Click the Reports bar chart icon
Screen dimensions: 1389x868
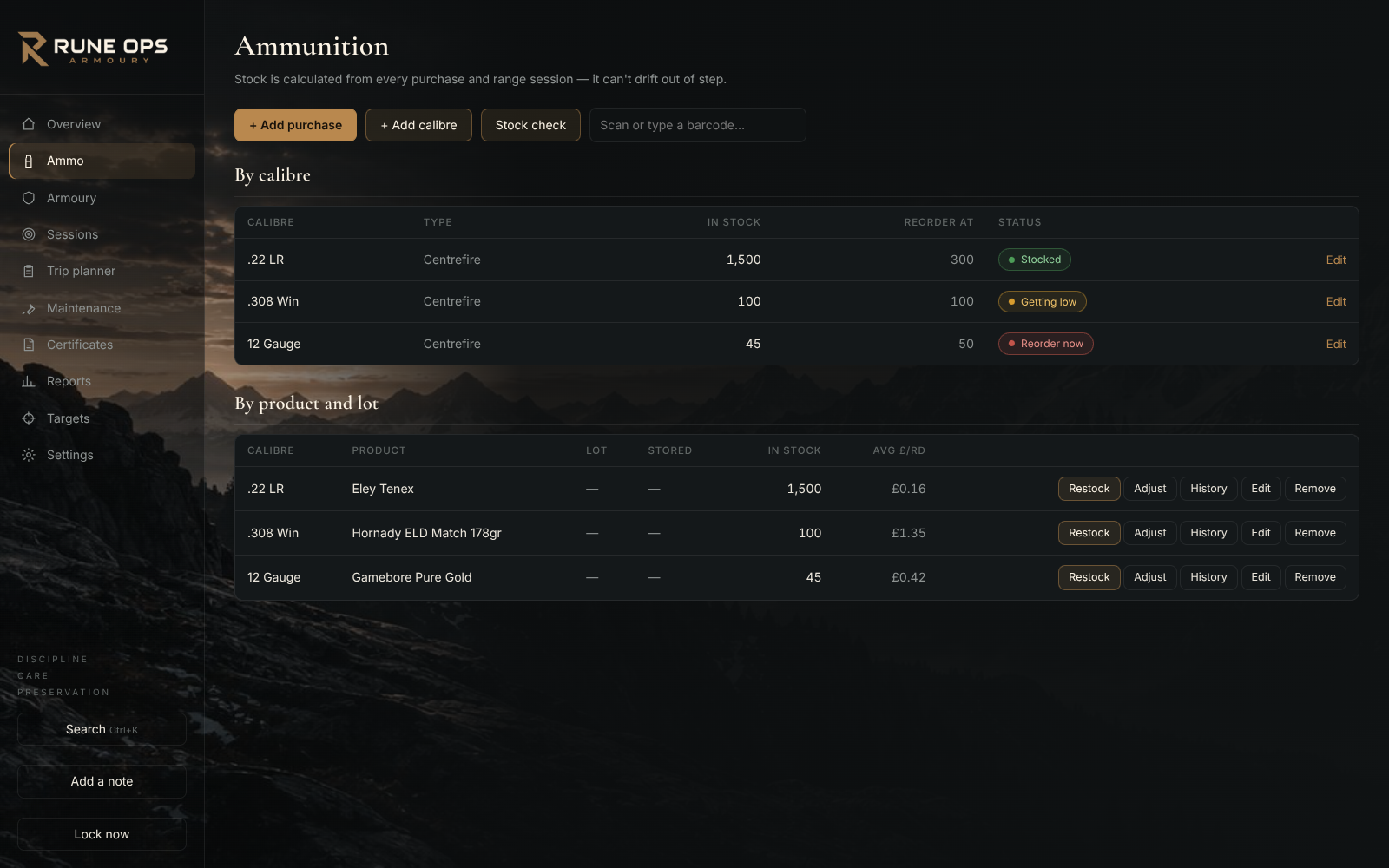(29, 381)
